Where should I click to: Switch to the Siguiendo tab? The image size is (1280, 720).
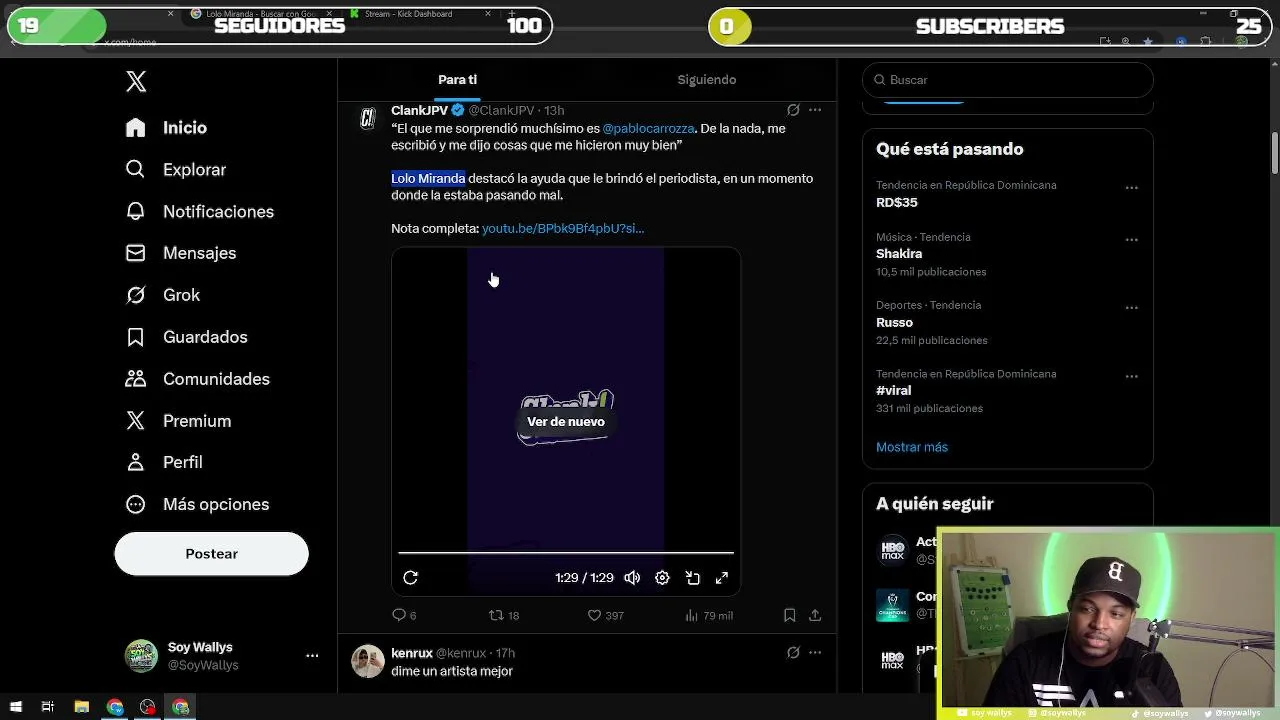click(x=707, y=80)
